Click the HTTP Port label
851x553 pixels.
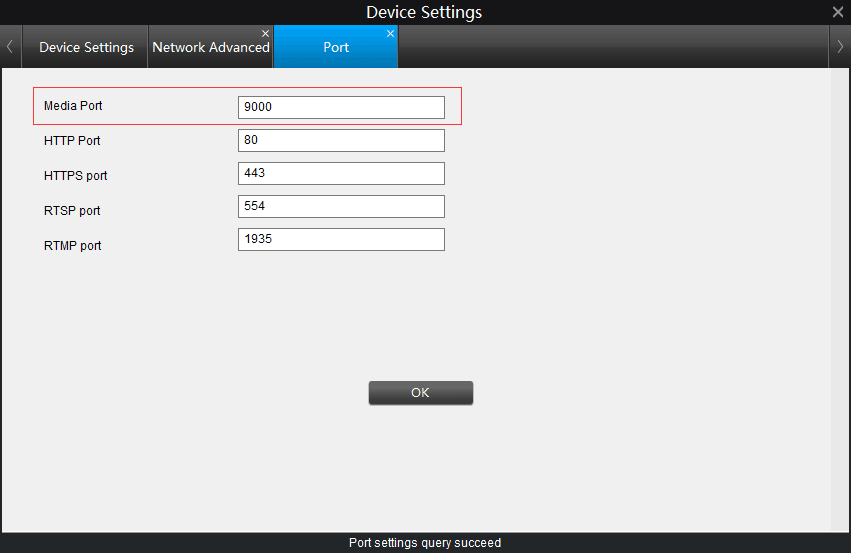click(x=72, y=141)
